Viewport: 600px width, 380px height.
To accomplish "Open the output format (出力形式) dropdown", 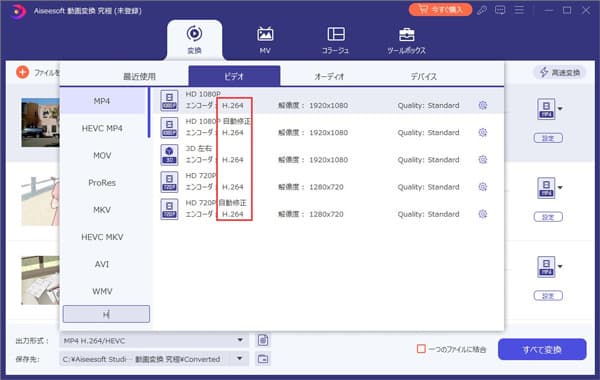I will click(154, 340).
